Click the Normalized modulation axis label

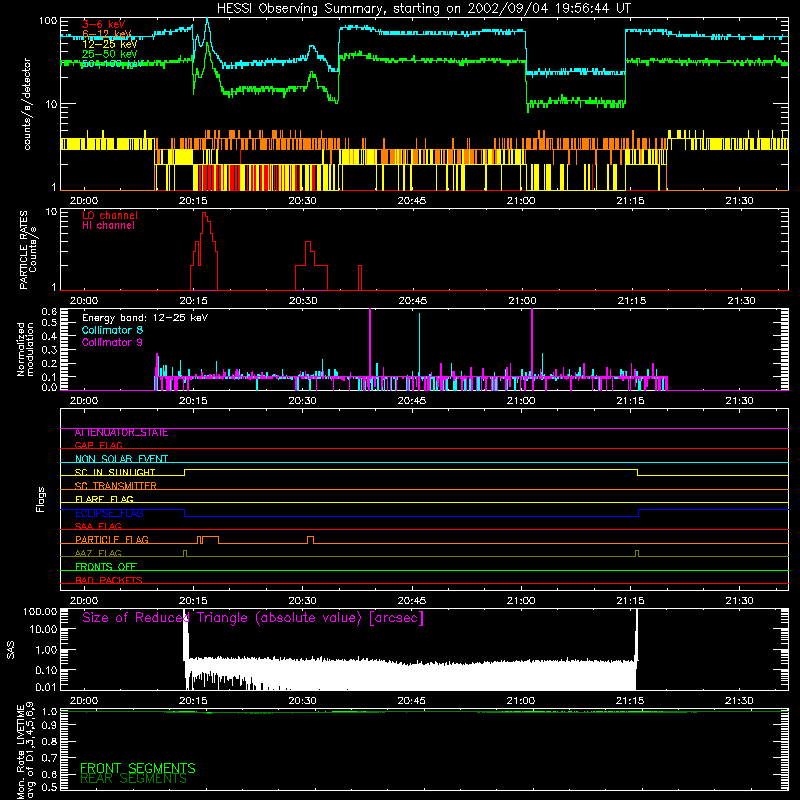click(25, 349)
